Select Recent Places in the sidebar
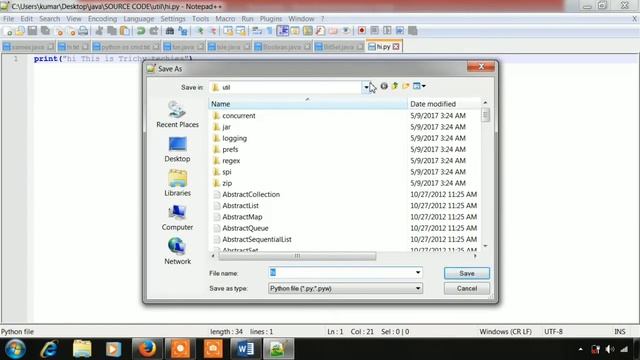 (x=178, y=115)
